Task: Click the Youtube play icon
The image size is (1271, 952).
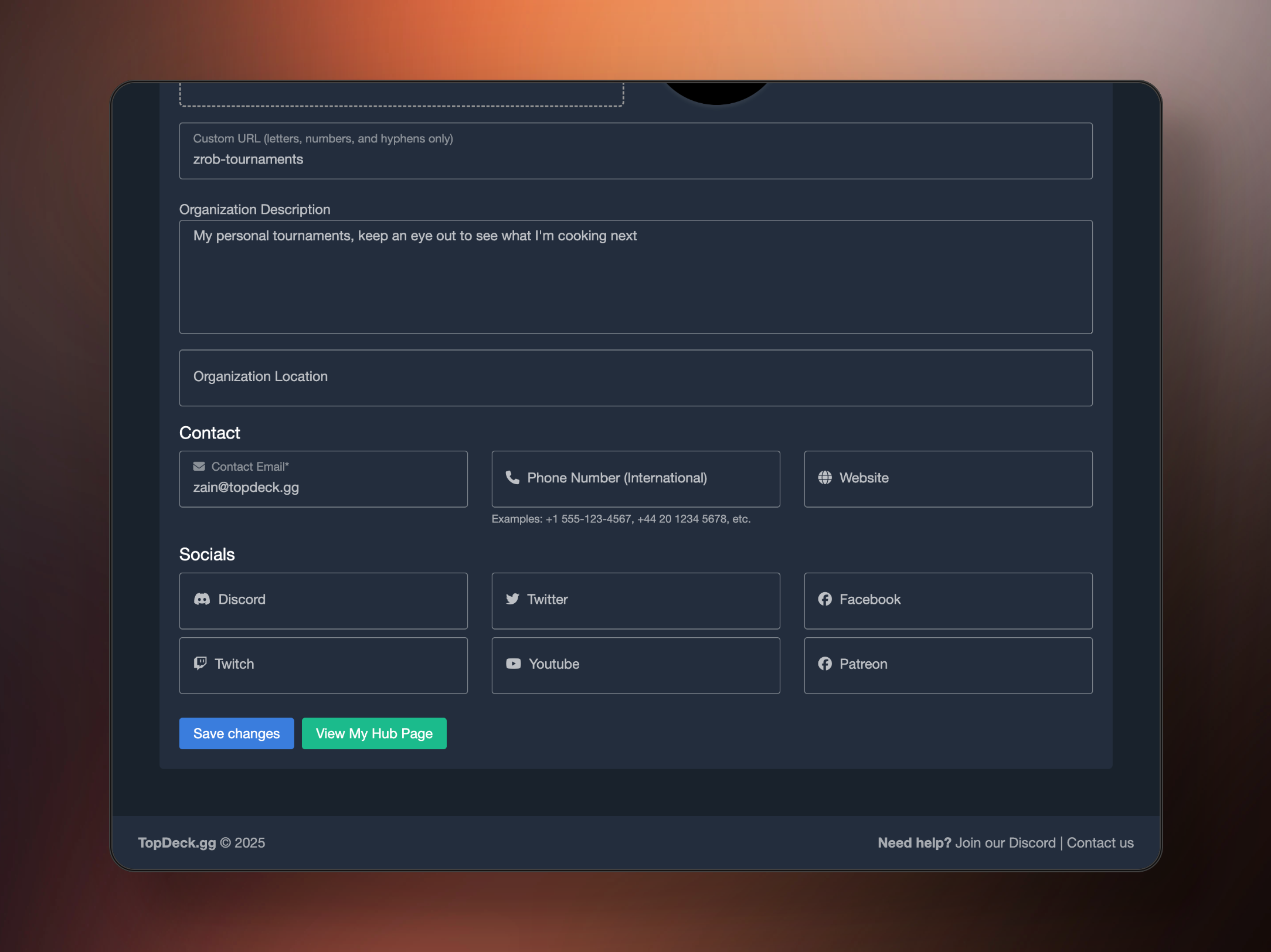Action: click(x=513, y=664)
